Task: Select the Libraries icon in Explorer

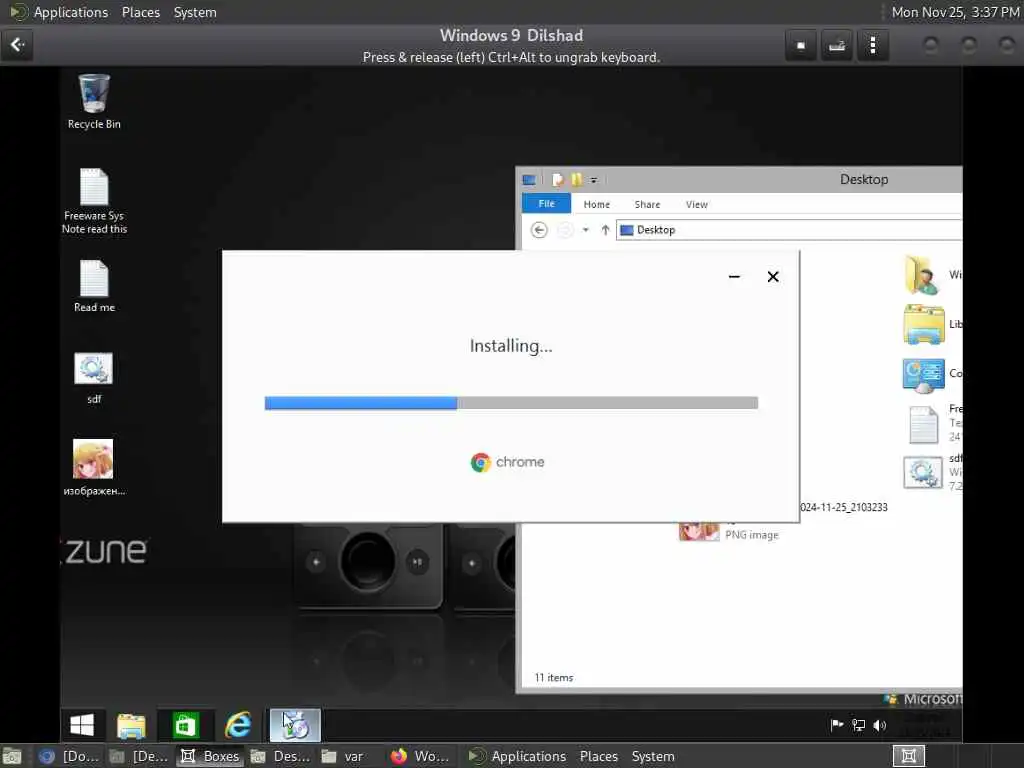Action: (x=923, y=324)
